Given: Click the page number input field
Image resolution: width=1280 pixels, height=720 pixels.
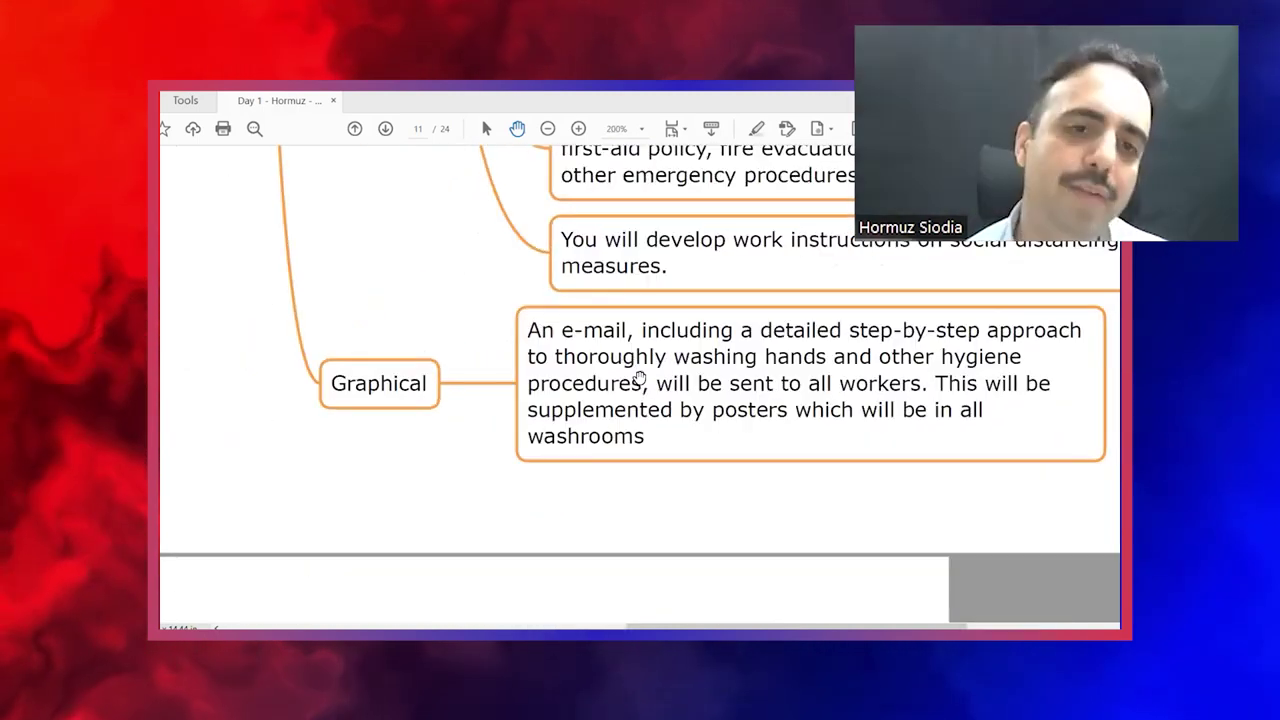Looking at the screenshot, I should point(418,129).
